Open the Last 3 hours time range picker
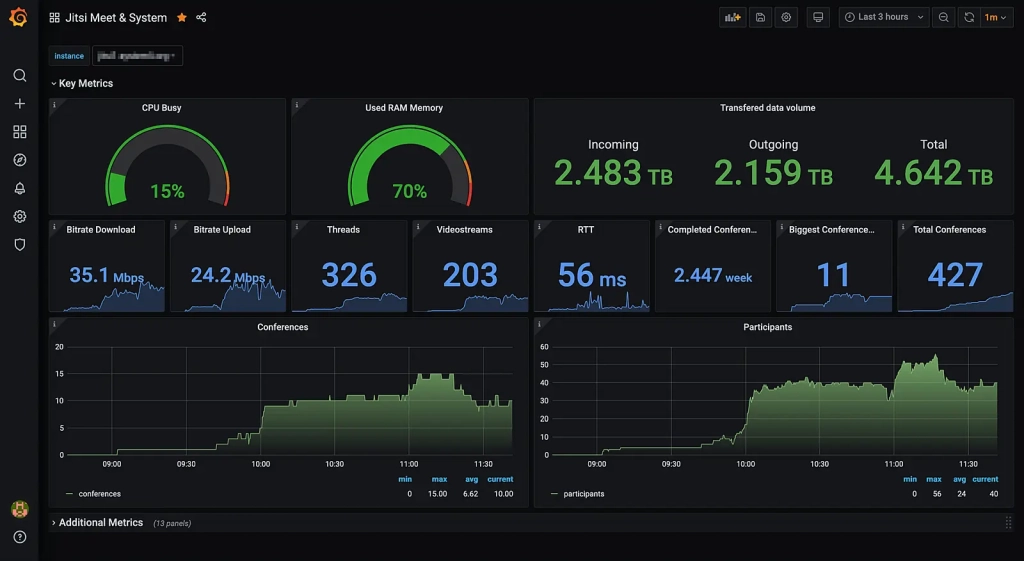1024x561 pixels. point(884,17)
